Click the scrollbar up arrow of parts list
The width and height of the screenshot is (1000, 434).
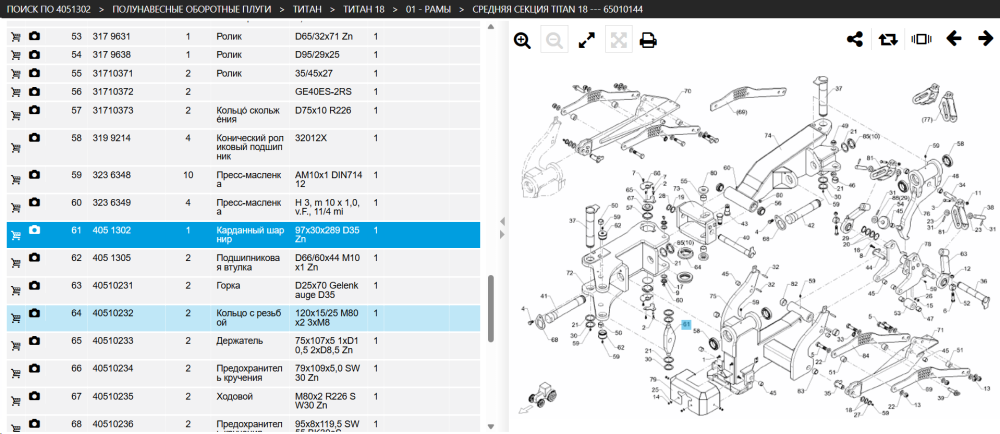click(x=490, y=27)
